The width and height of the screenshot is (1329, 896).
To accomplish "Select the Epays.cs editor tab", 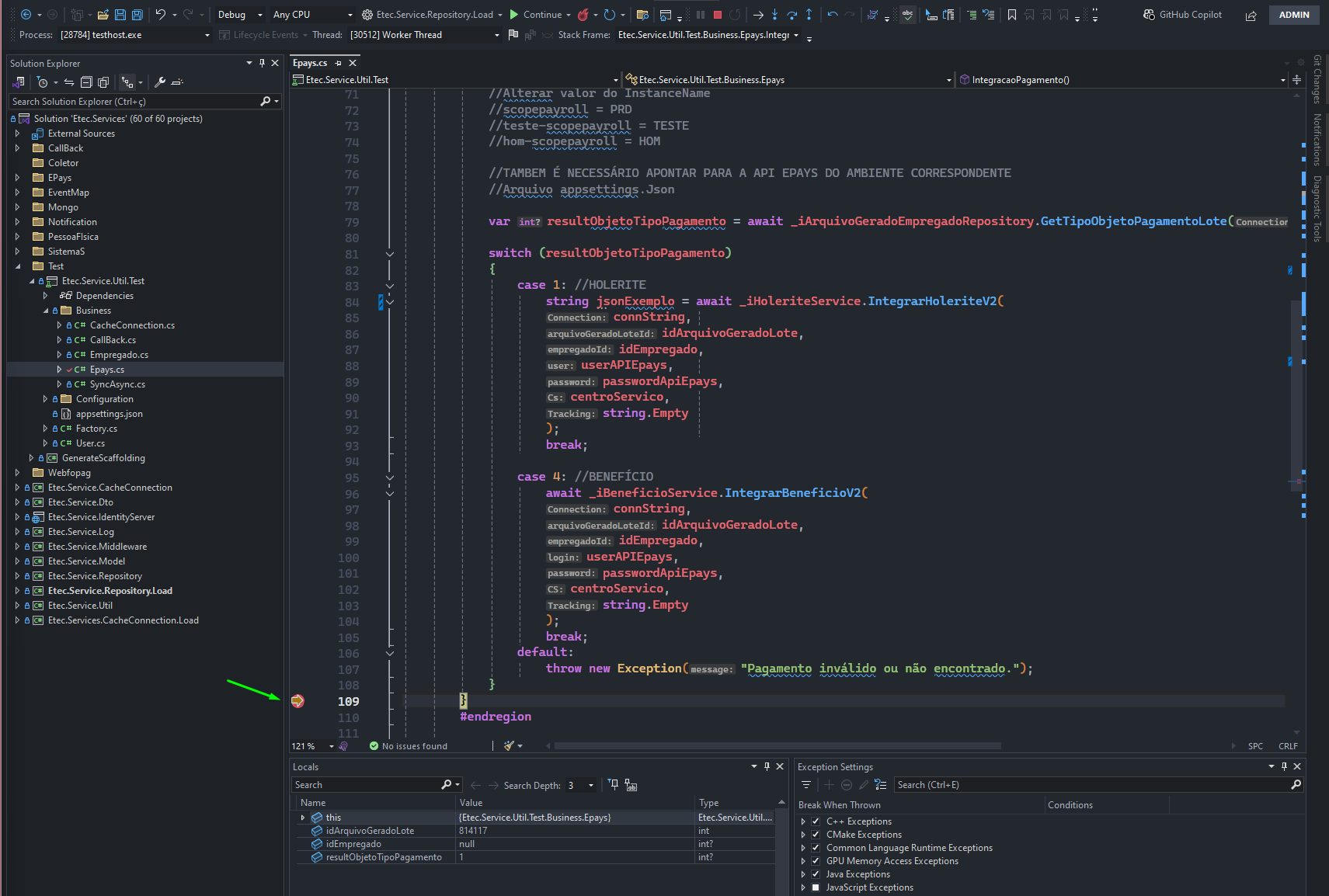I will tap(310, 63).
